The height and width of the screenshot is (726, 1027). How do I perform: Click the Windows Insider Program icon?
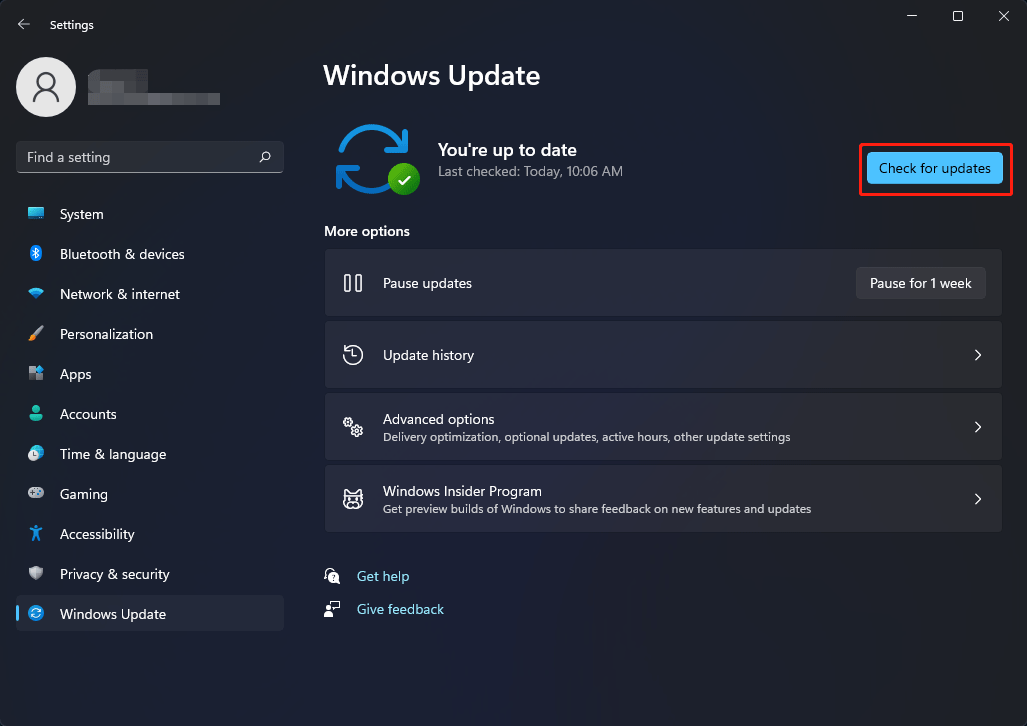click(x=352, y=498)
